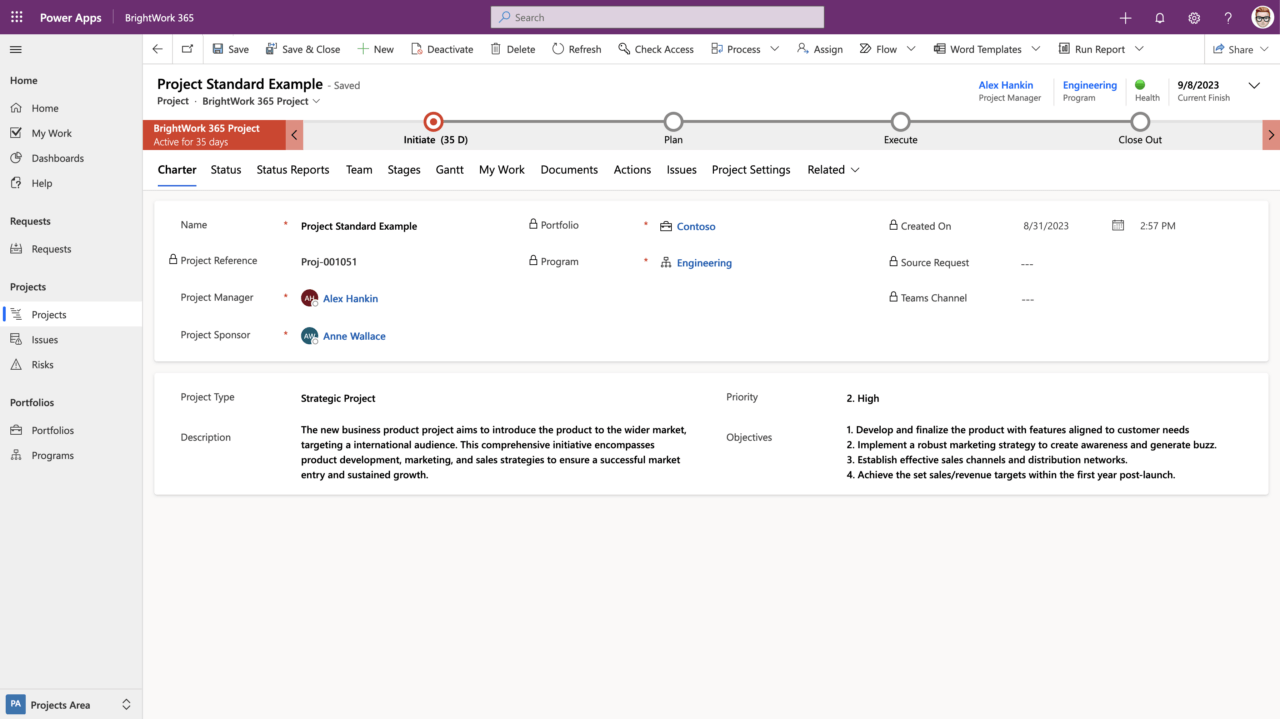Assign the project to another user
This screenshot has width=1280, height=719.
pos(819,48)
